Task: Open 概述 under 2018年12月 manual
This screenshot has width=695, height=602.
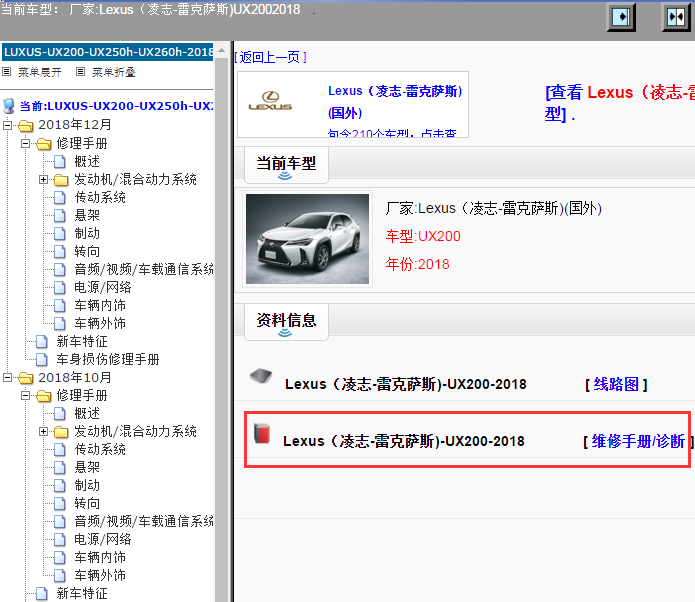Action: (x=87, y=161)
